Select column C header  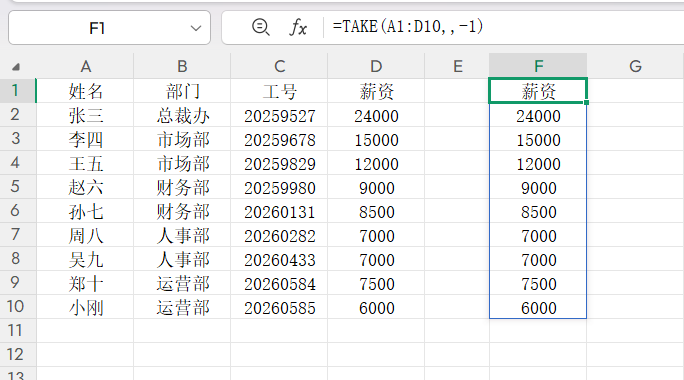279,66
